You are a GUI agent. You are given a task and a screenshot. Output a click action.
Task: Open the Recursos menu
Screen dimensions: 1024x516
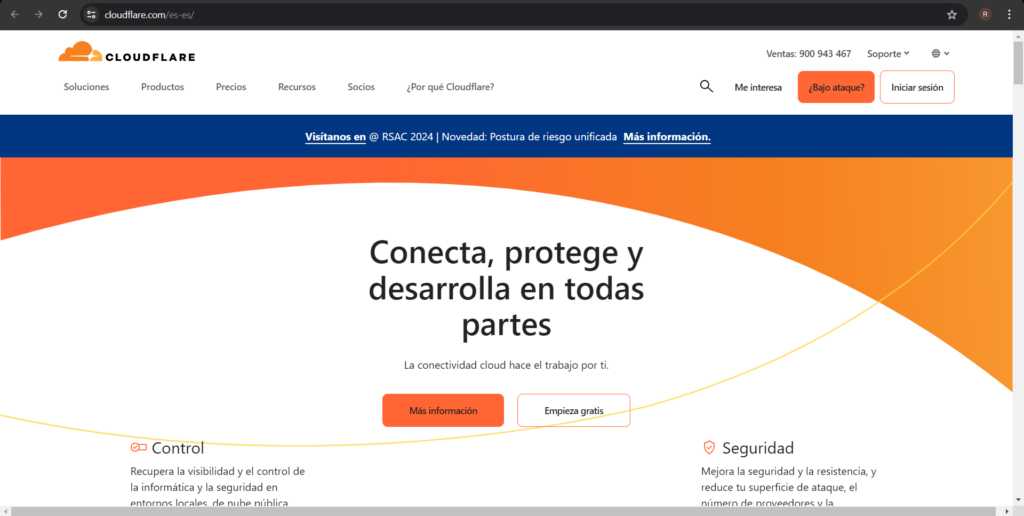pyautogui.click(x=296, y=87)
